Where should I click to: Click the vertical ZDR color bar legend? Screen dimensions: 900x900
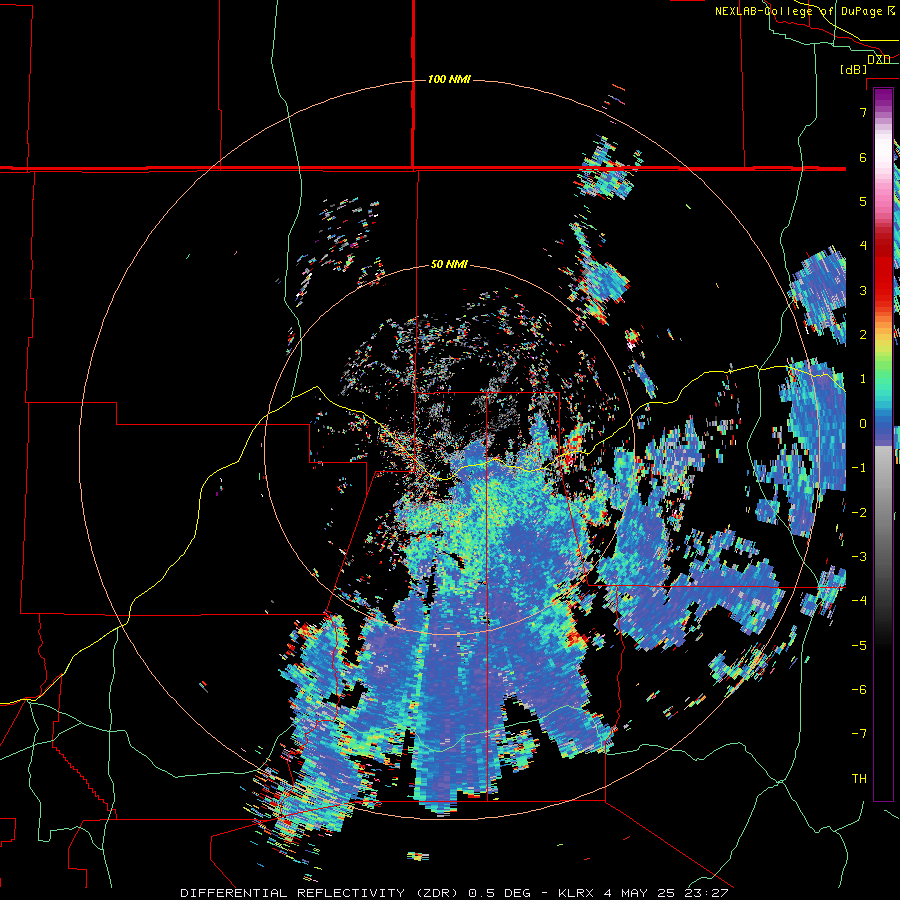883,444
